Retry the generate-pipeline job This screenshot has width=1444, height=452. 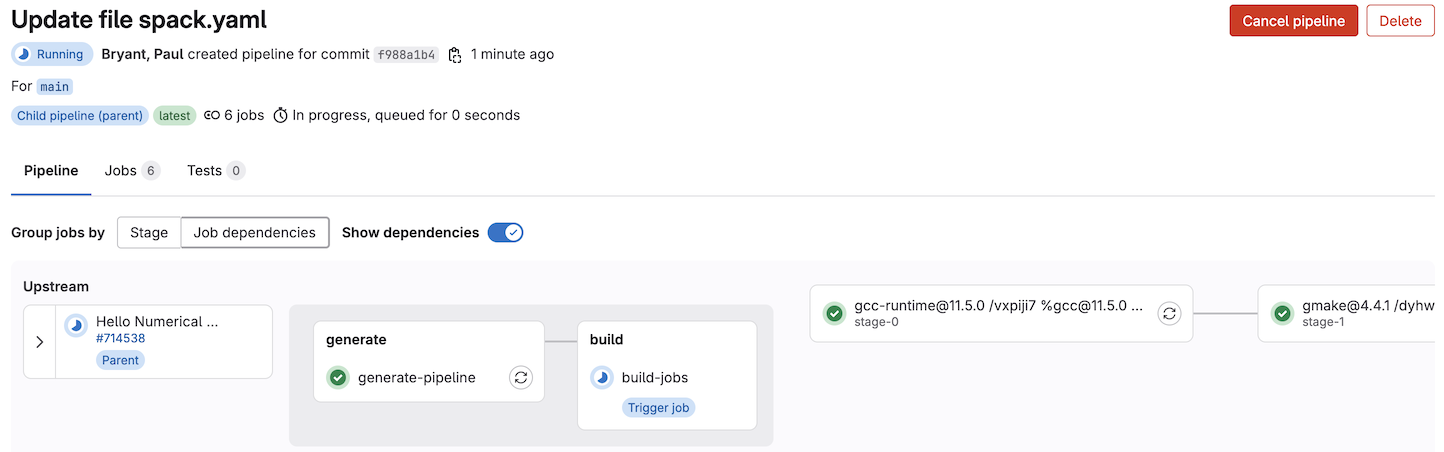520,377
